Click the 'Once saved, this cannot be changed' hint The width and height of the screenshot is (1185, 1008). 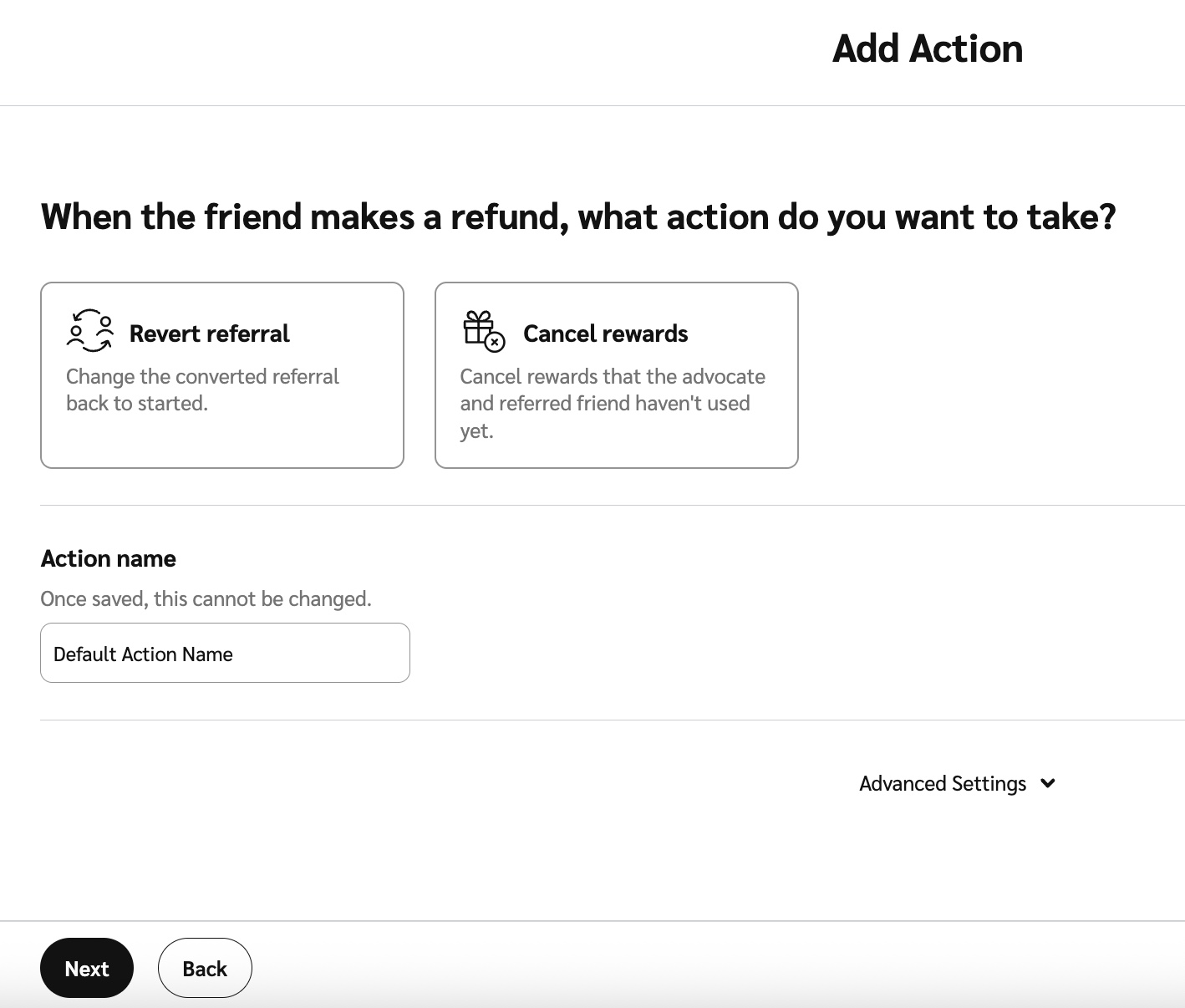pos(206,598)
